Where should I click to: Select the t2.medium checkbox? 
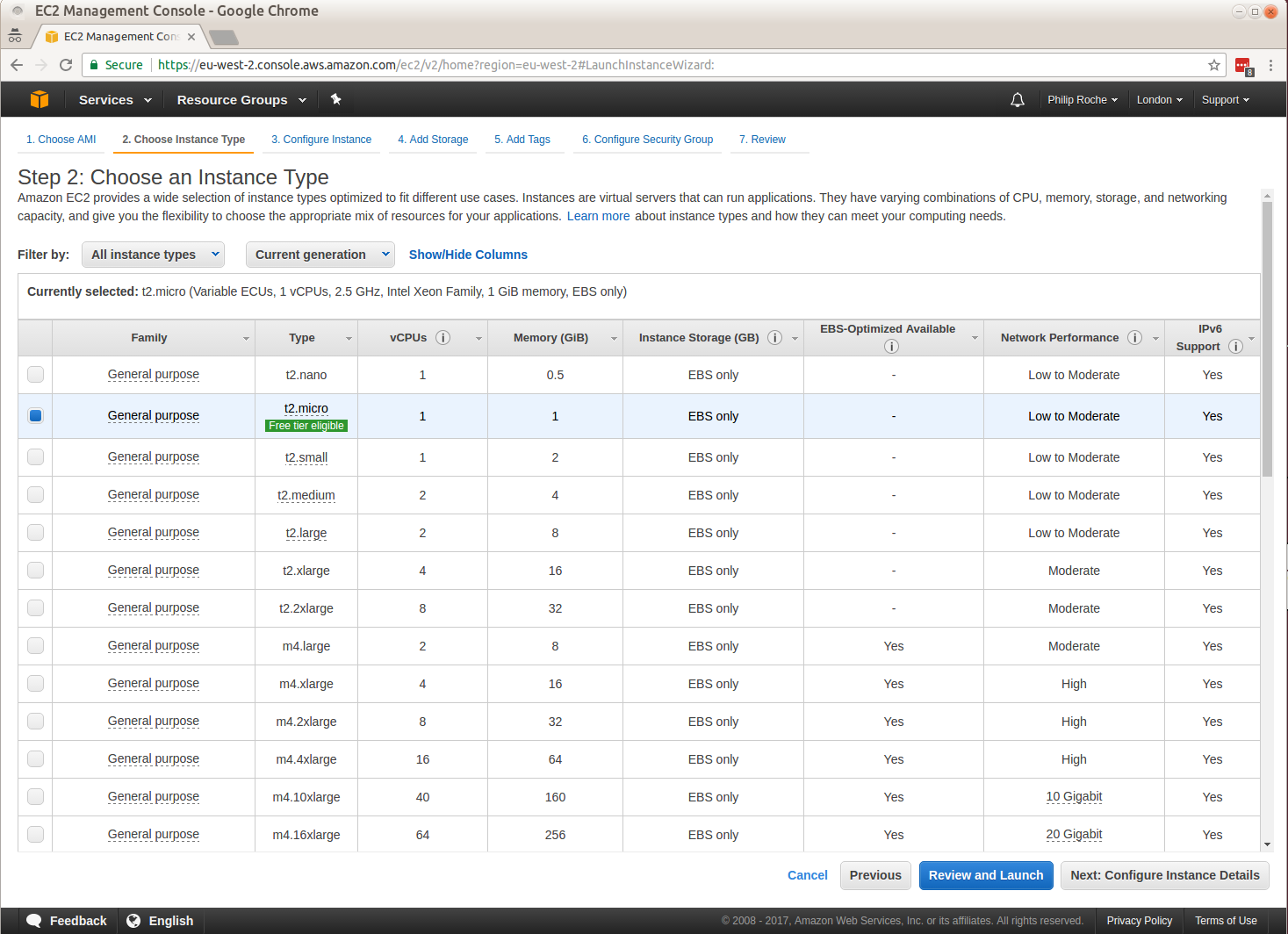[35, 495]
